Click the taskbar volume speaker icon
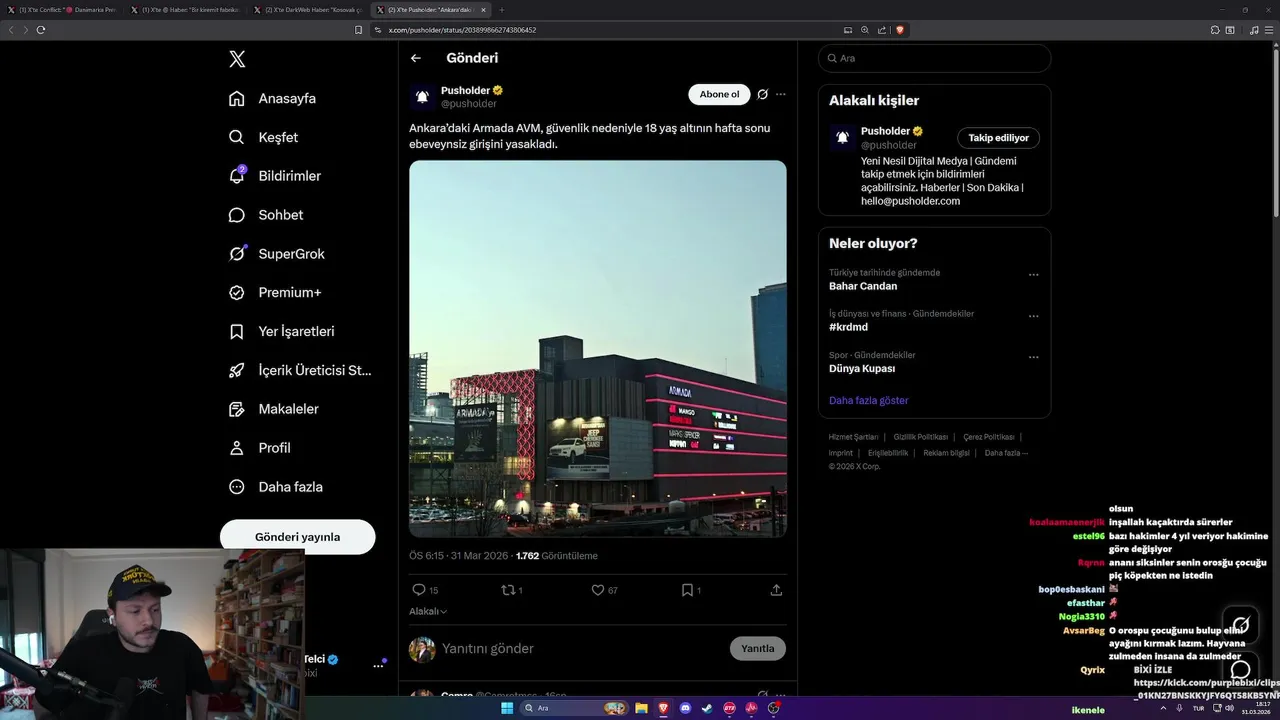 click(x=1230, y=708)
